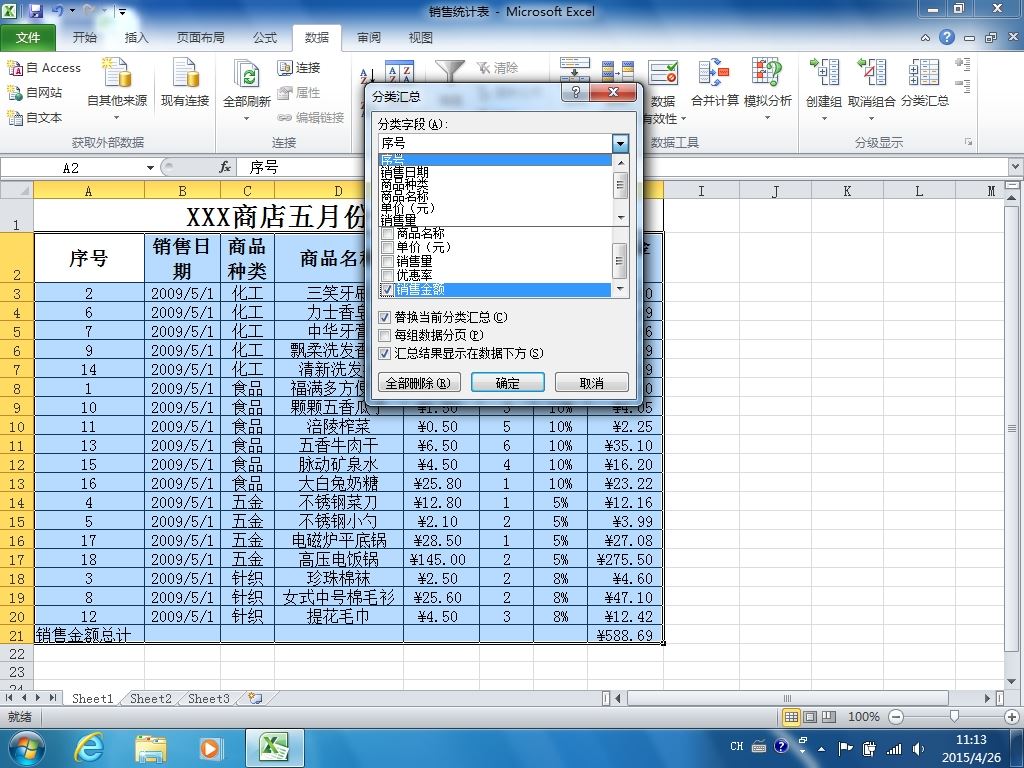Click the 合并计算 consolidate icon
The image size is (1024, 768).
pos(714,72)
